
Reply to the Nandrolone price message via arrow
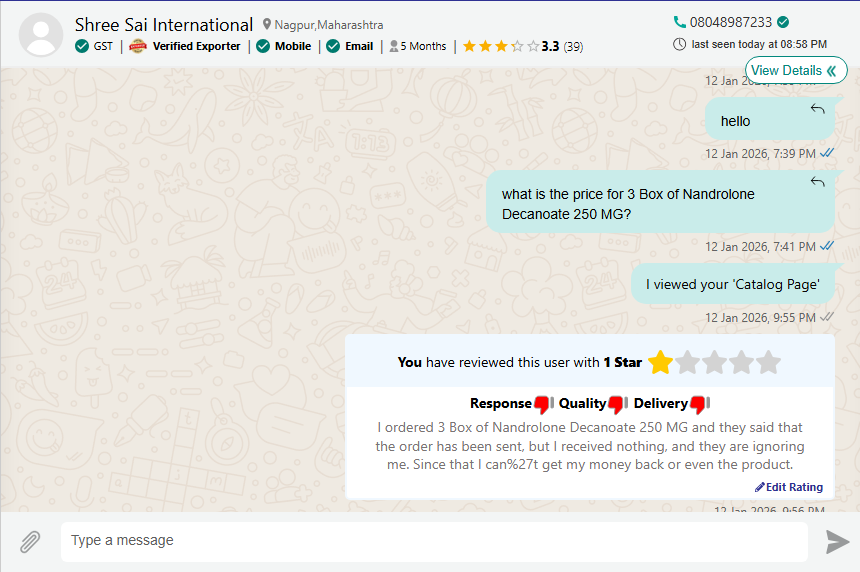click(818, 182)
